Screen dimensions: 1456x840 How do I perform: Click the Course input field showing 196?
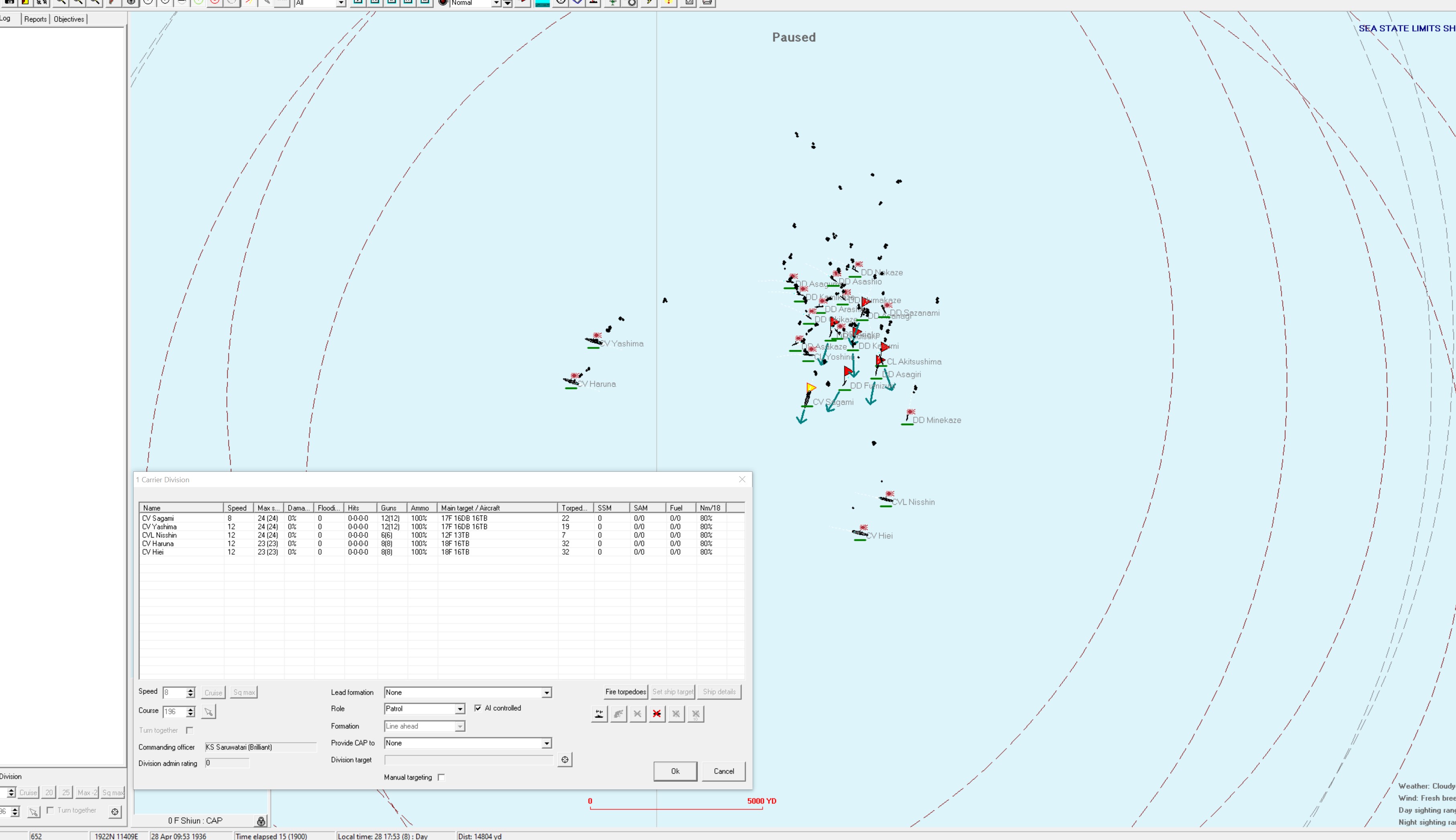(174, 712)
